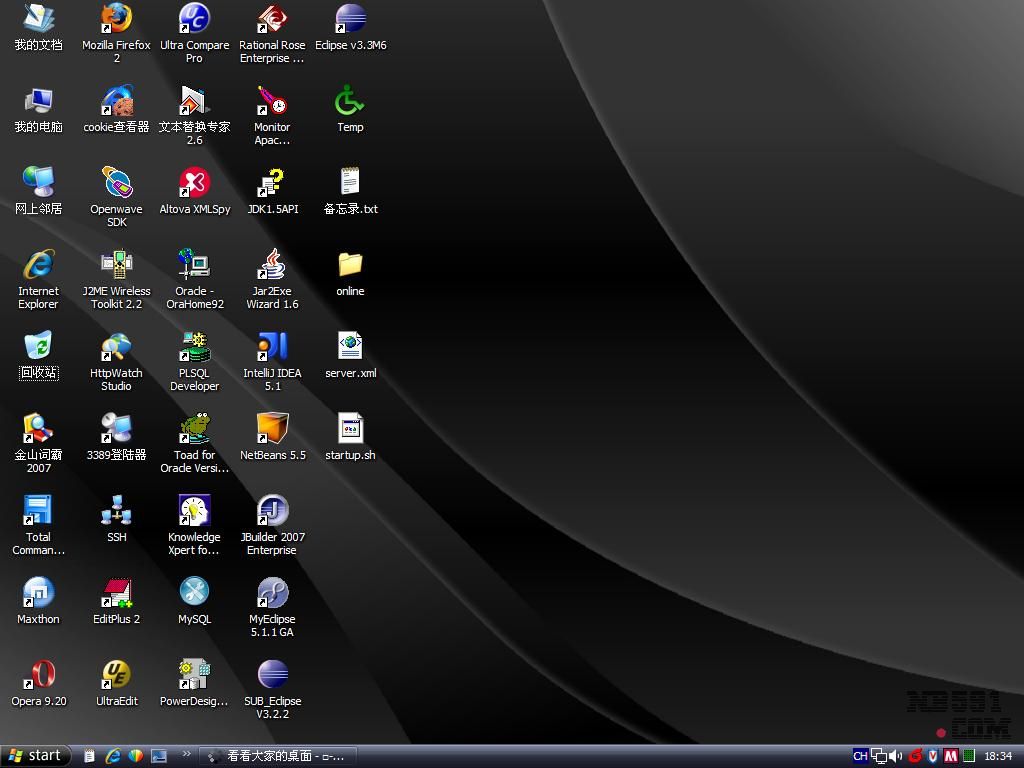Click the volume speaker icon in system tray
The height and width of the screenshot is (768, 1024).
tap(896, 756)
